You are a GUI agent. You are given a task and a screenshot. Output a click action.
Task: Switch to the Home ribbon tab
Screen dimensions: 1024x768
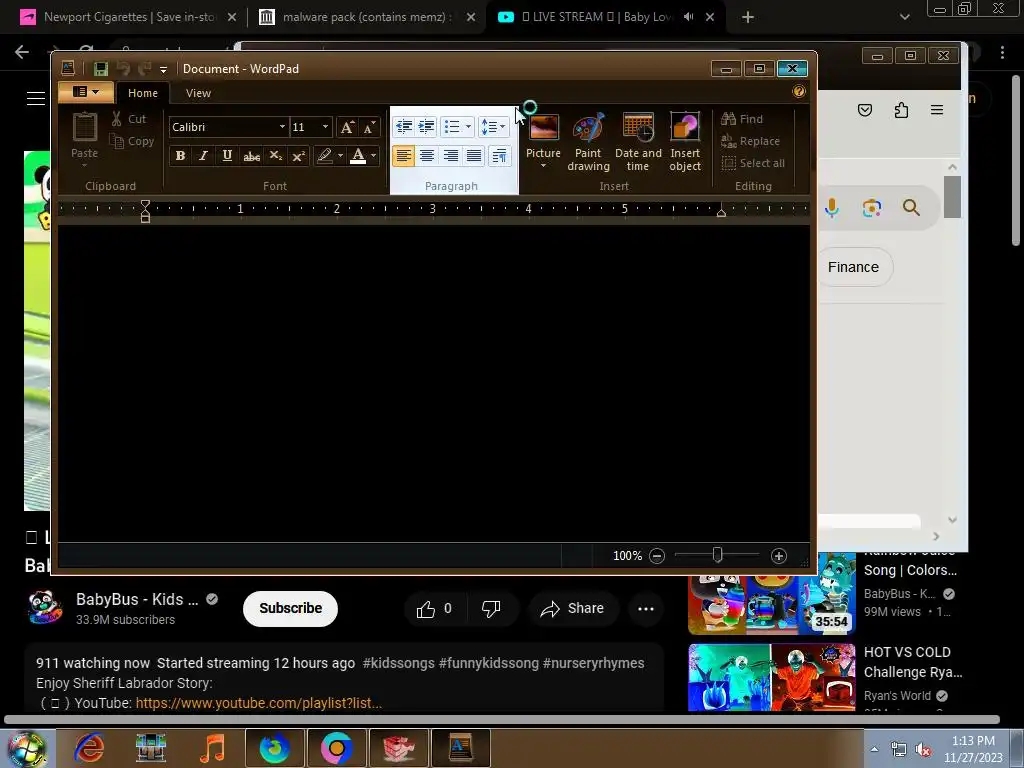click(142, 93)
